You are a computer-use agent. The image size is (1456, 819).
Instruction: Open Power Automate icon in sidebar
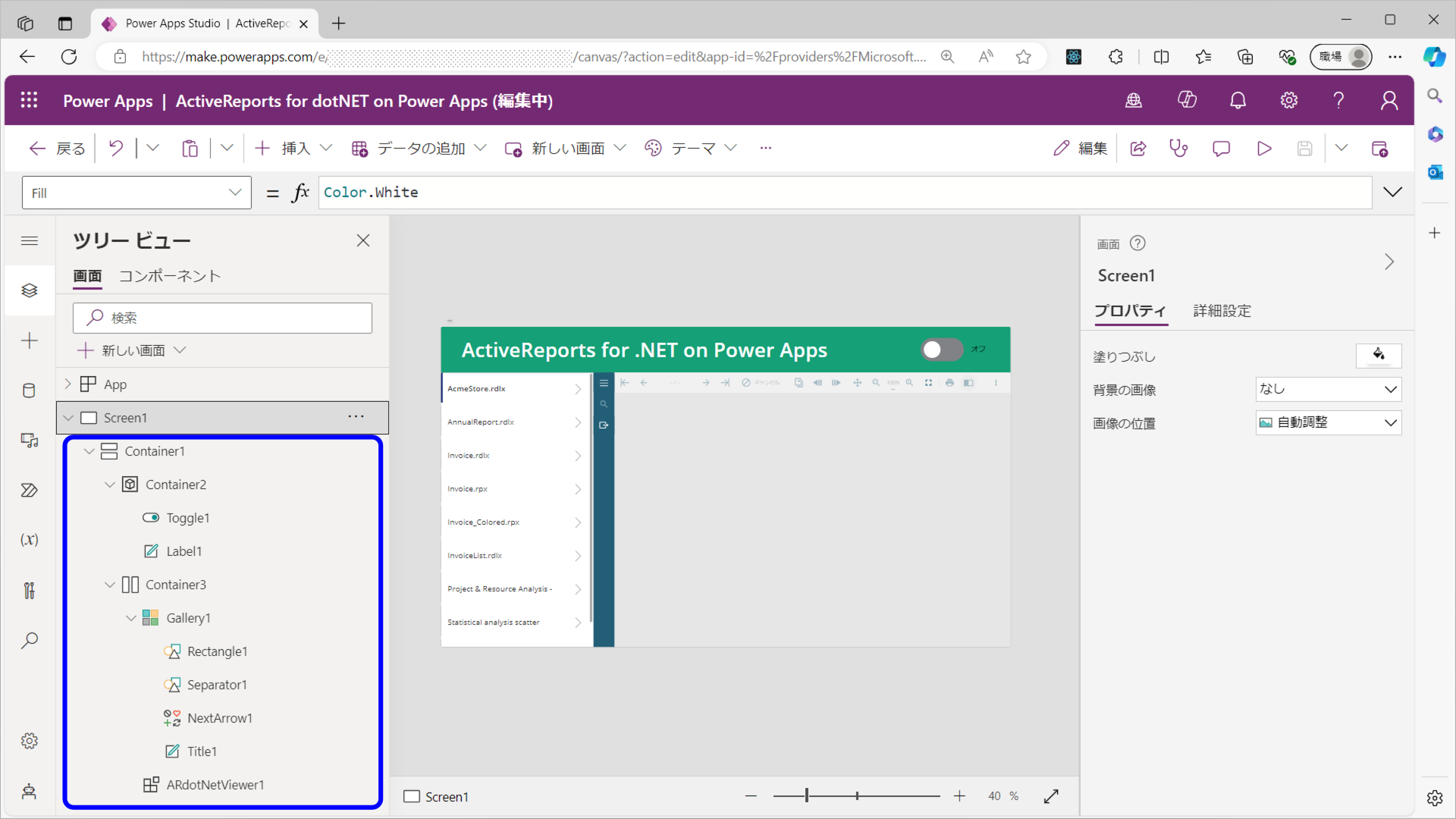pos(30,491)
